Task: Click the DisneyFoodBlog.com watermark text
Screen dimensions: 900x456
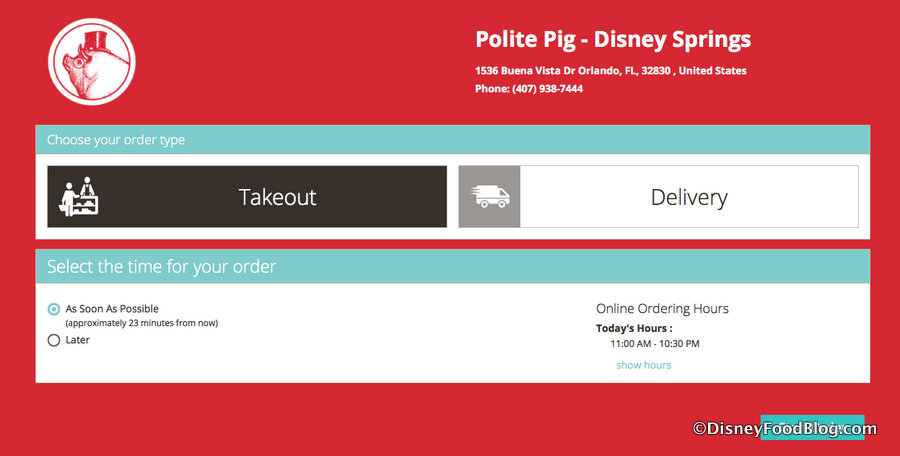Action: tap(785, 429)
